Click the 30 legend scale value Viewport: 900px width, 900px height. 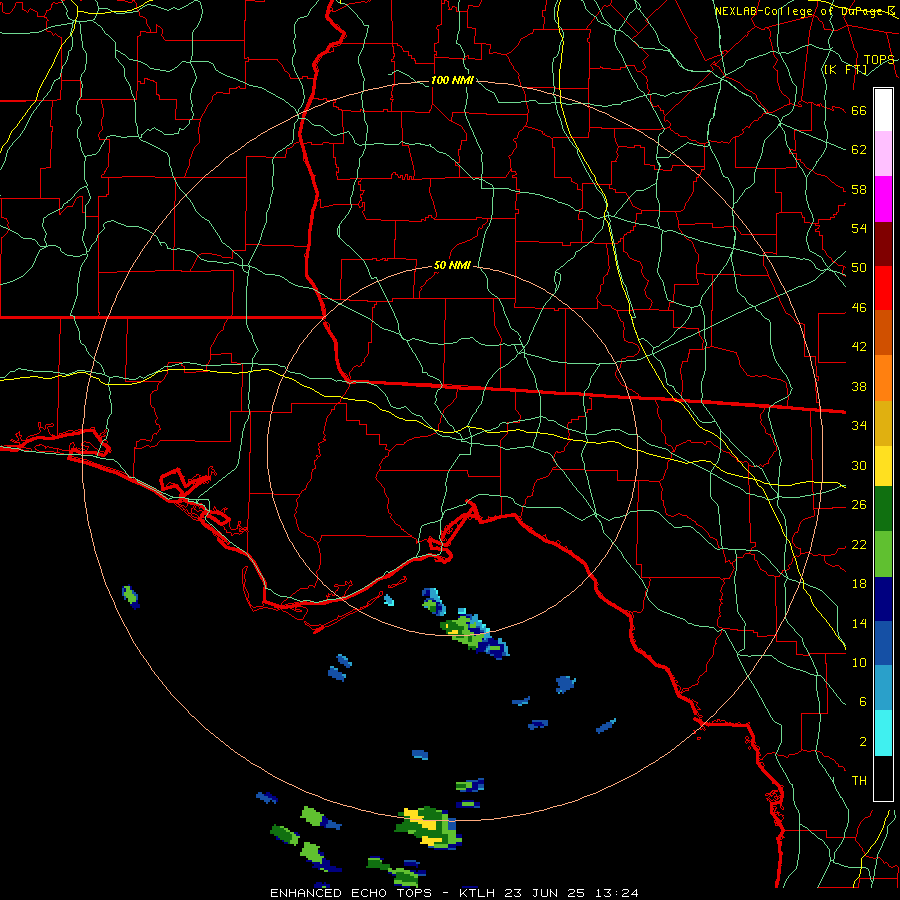pos(859,465)
